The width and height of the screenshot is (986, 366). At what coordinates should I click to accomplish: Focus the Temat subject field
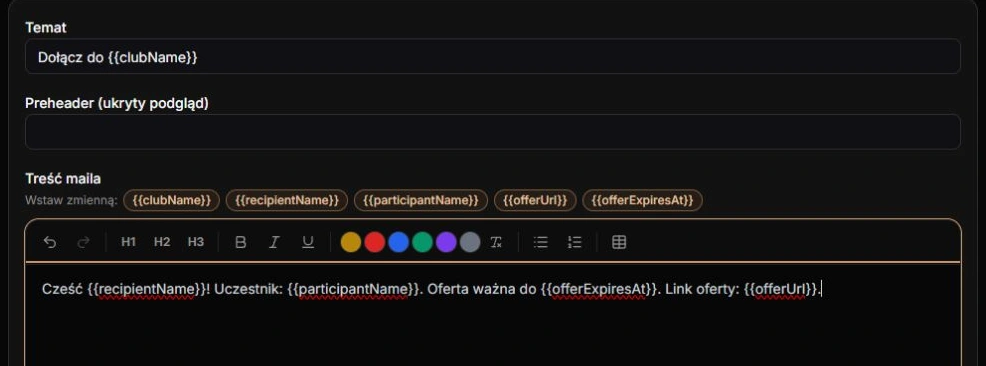(493, 57)
